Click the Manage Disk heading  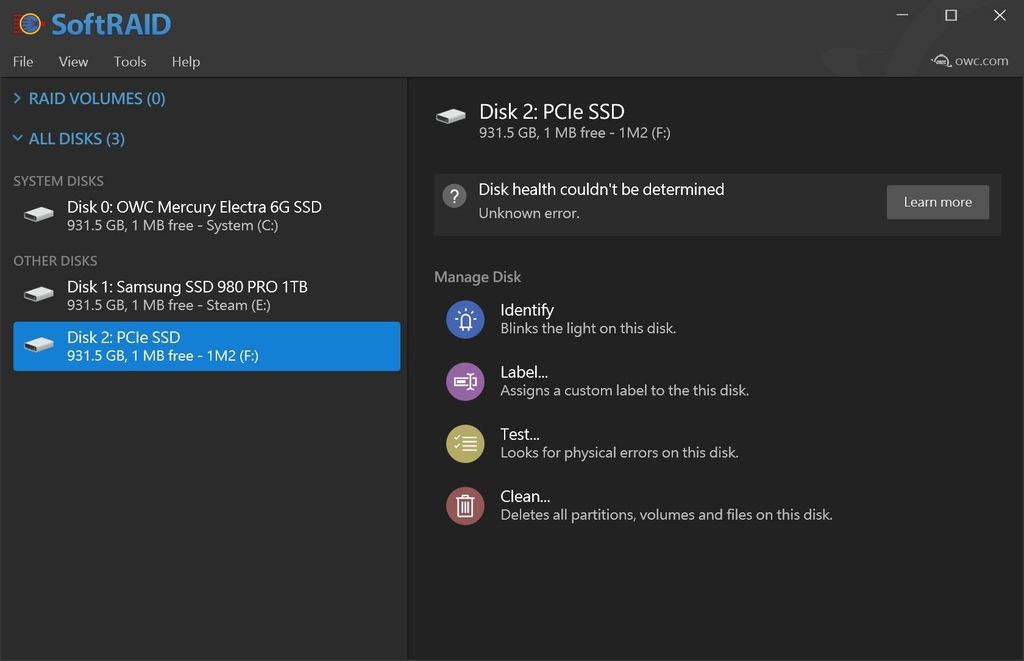(x=477, y=277)
